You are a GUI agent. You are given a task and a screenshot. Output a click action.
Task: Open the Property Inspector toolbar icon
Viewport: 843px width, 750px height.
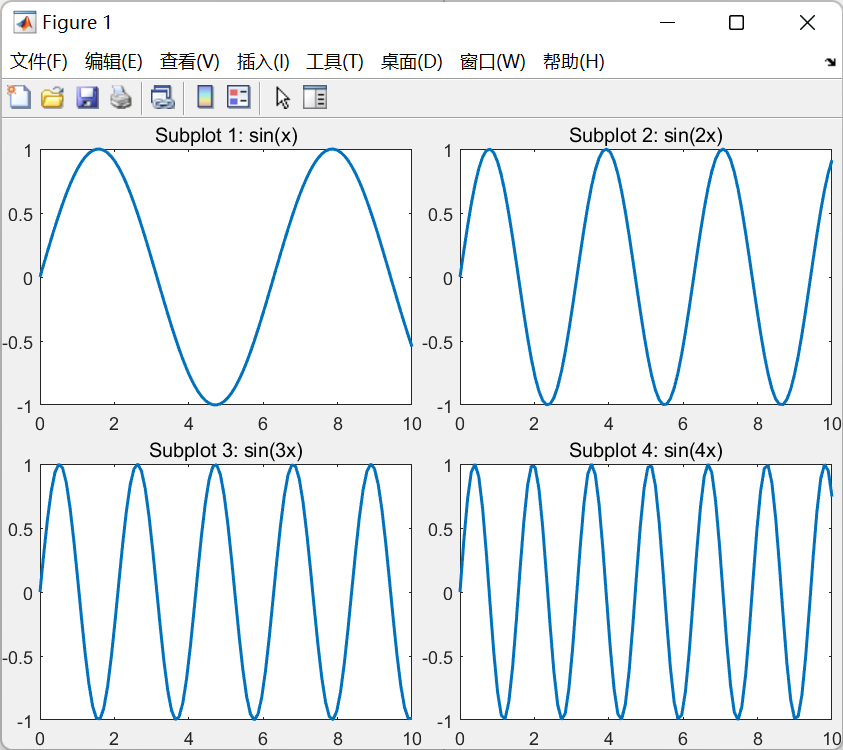[x=315, y=98]
